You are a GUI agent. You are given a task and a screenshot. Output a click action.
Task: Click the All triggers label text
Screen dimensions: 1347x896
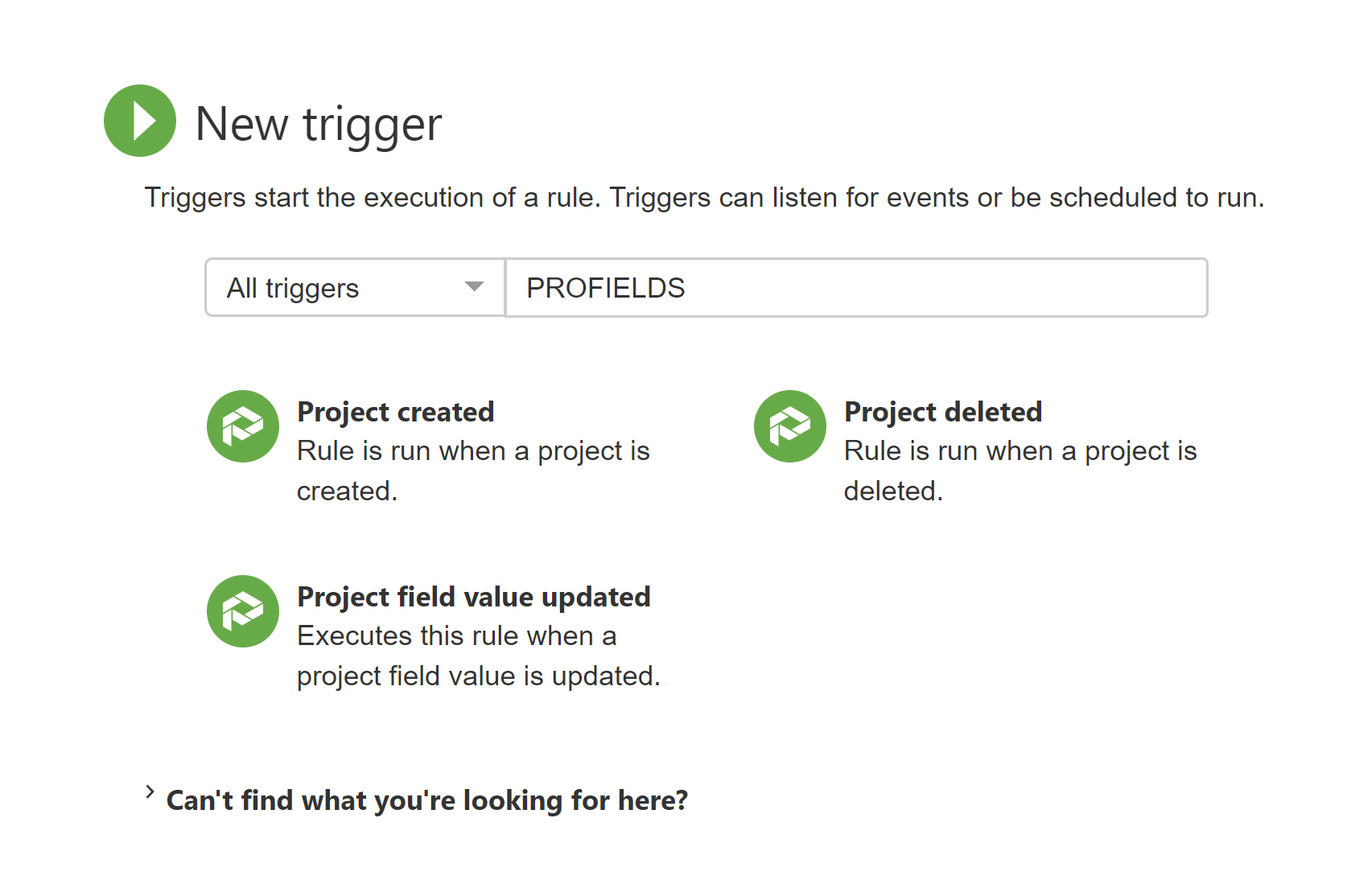[293, 288]
